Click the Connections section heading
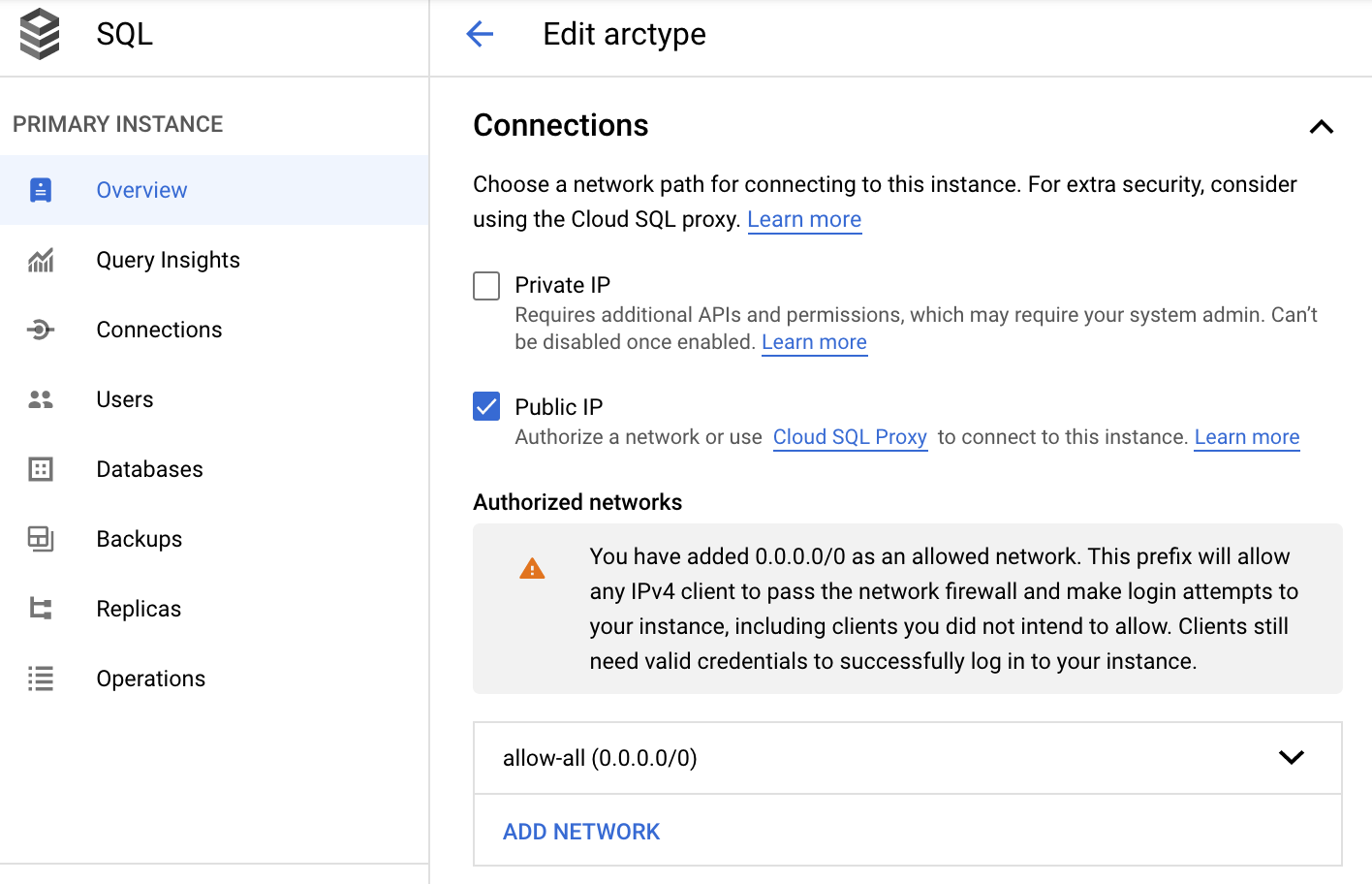This screenshot has height=884, width=1372. (561, 125)
